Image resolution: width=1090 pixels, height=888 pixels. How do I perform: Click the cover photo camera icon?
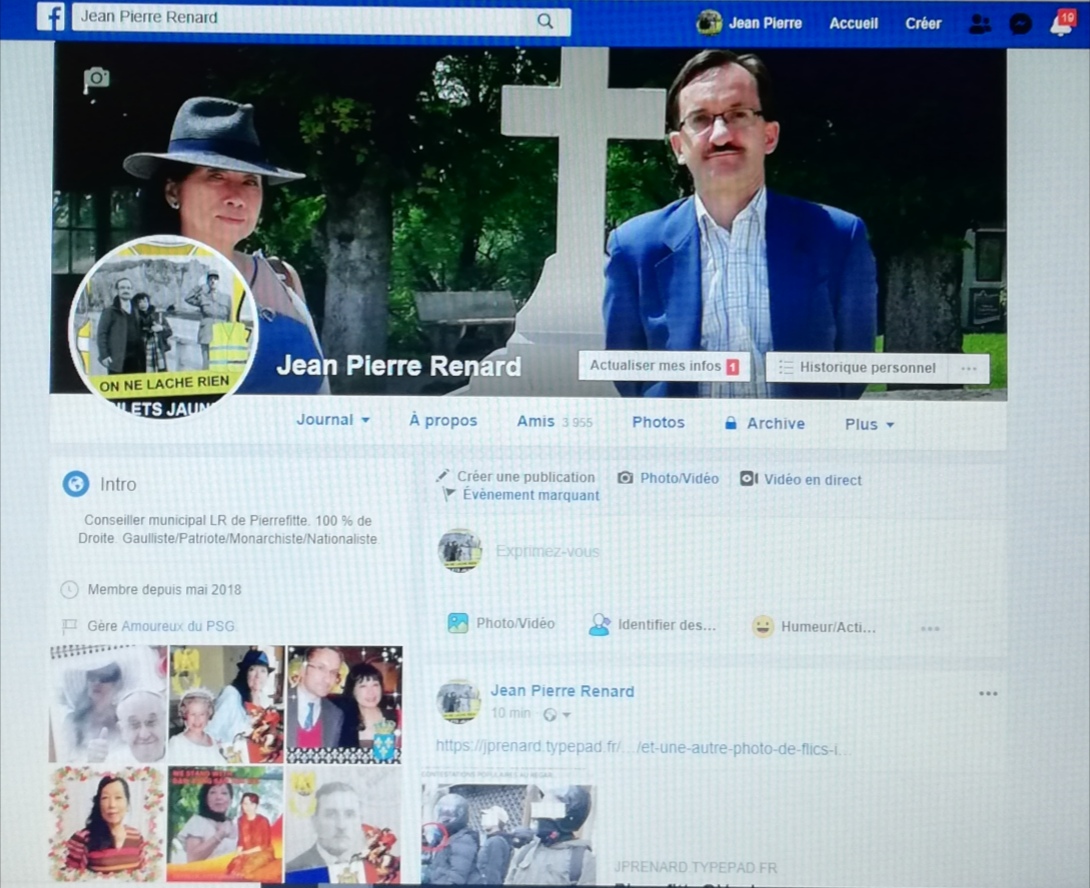[96, 78]
